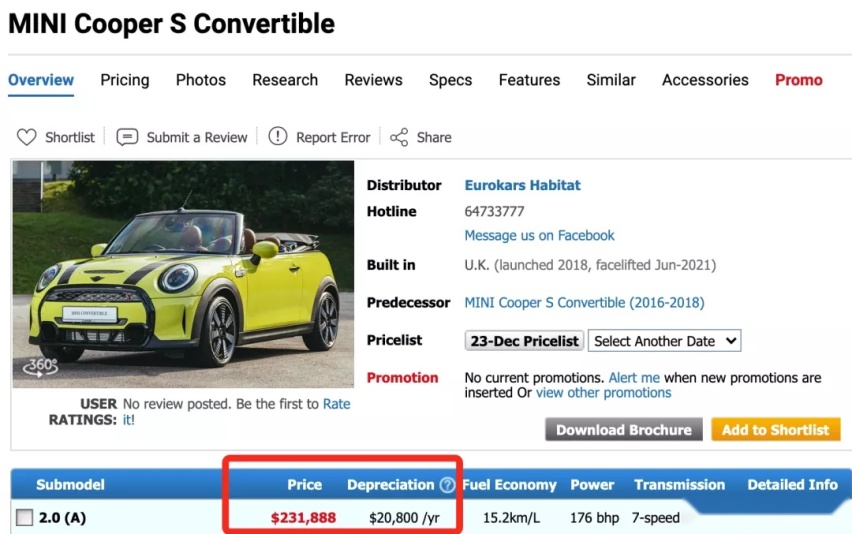Screen dimensions: 852x534
Task: Click the Alert me link
Action: 634,378
